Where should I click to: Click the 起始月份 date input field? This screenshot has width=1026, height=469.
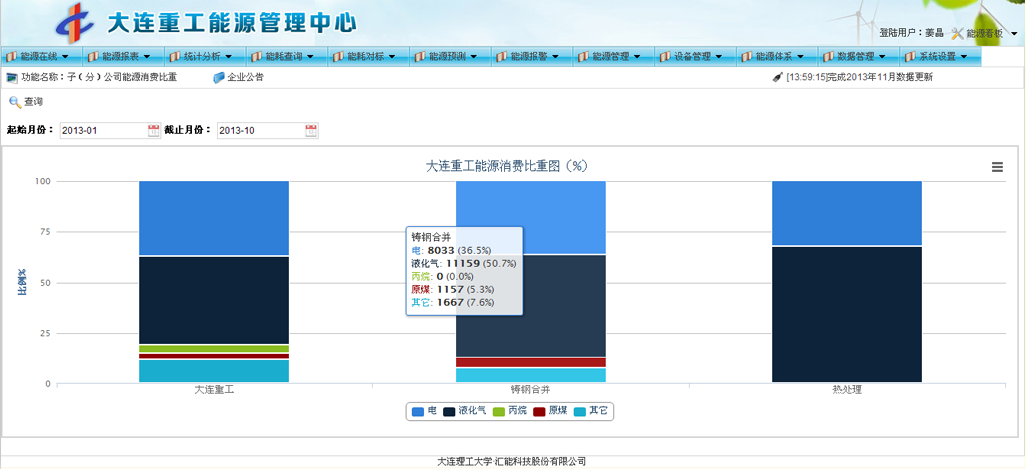coord(102,130)
